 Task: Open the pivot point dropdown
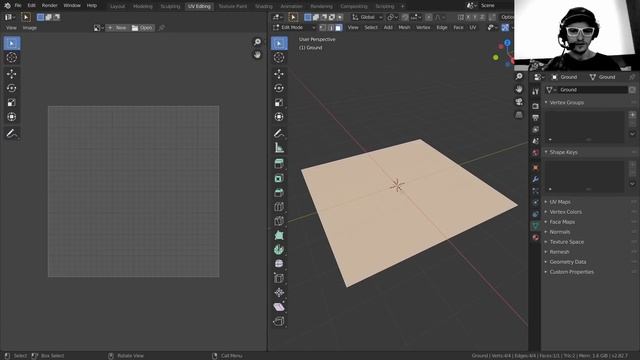pos(392,17)
